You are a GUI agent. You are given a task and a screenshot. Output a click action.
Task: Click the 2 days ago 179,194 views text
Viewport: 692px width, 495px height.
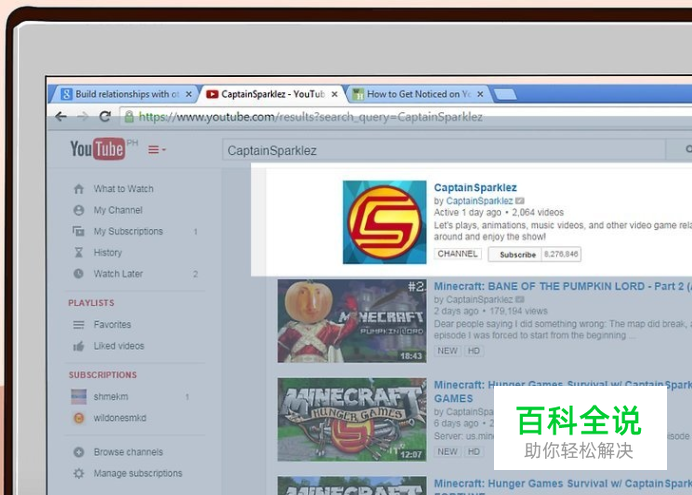[x=490, y=311]
